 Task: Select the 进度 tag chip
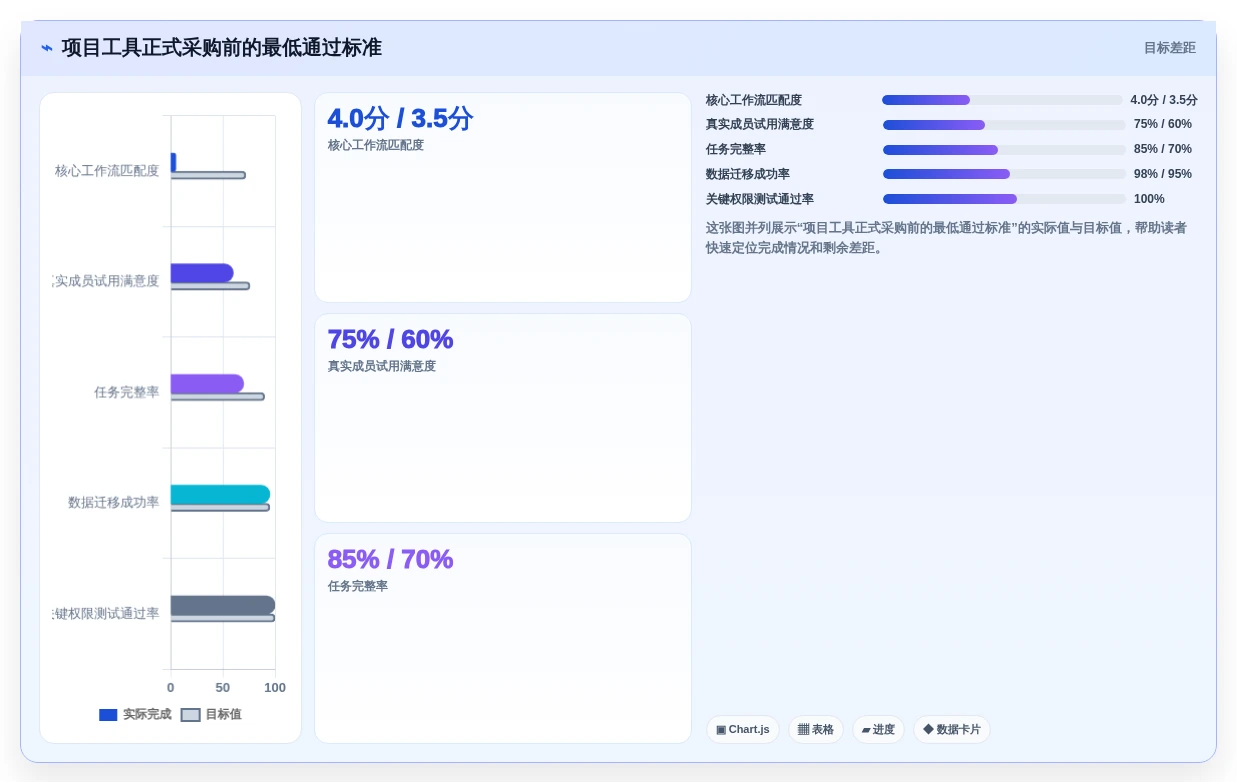[878, 729]
